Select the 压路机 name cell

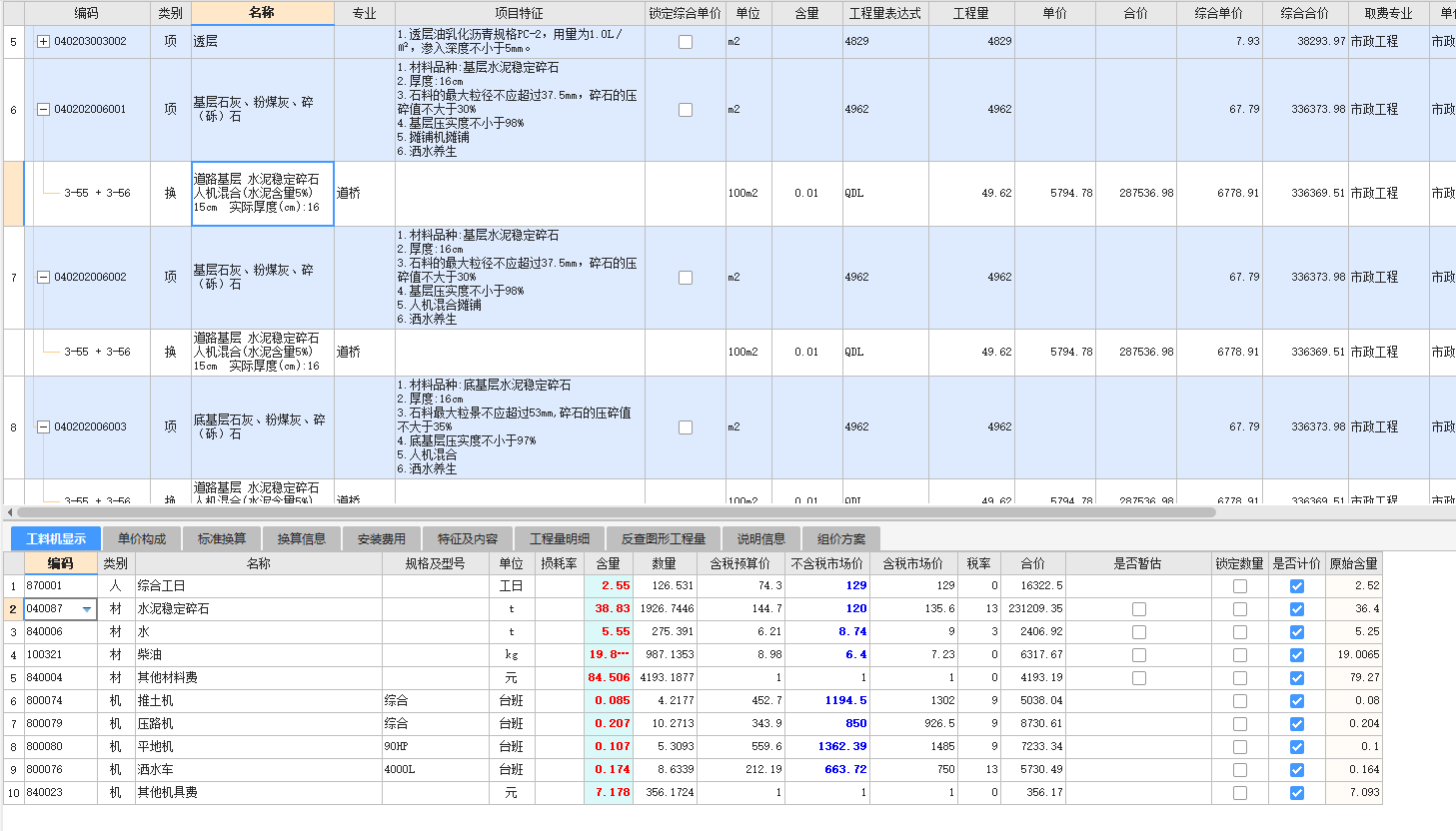[x=259, y=724]
